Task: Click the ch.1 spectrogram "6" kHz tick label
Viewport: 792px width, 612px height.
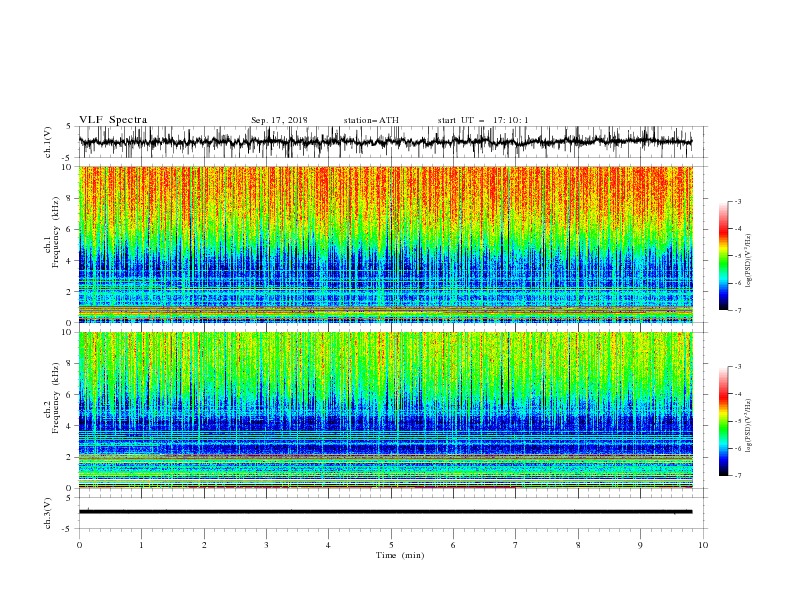Action: (x=69, y=229)
